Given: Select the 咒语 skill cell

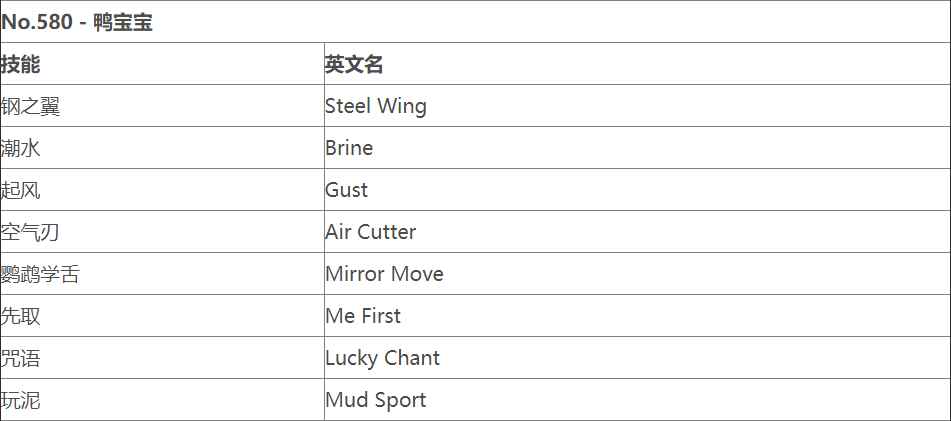Looking at the screenshot, I should point(21,358).
